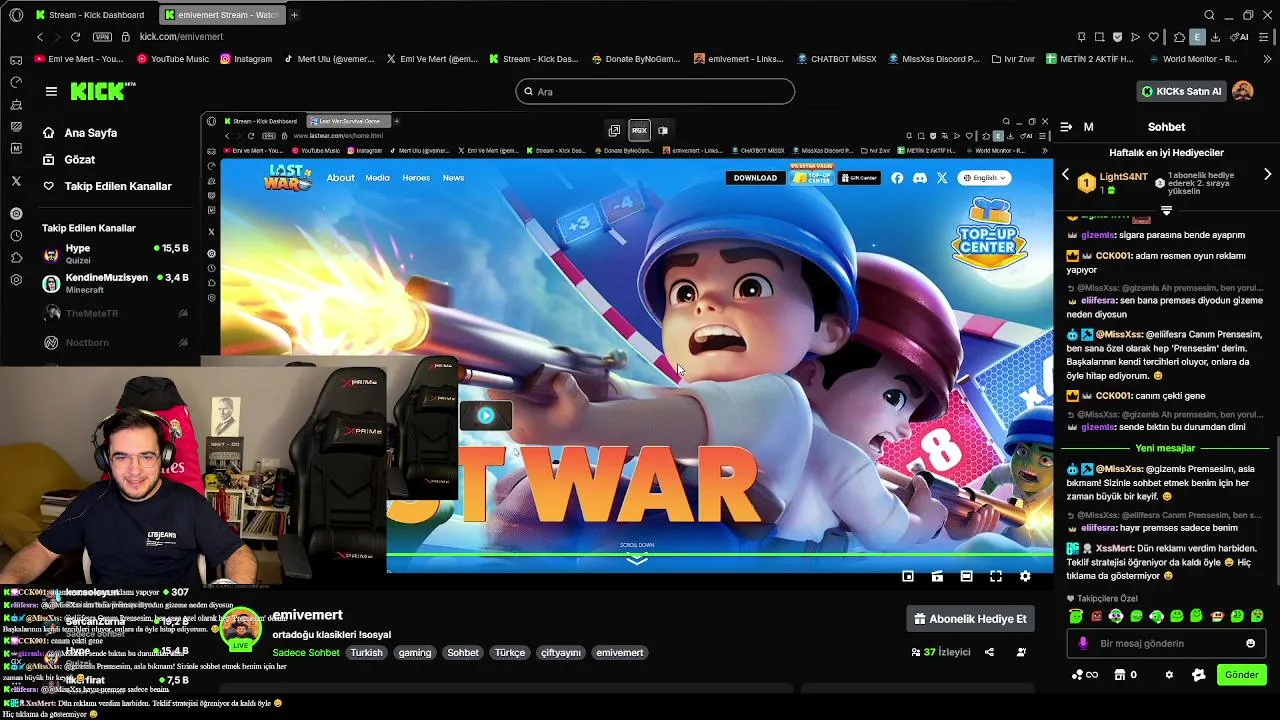This screenshot has height=720, width=1280.
Task: Click KICKs Satın Al button
Action: click(1182, 91)
